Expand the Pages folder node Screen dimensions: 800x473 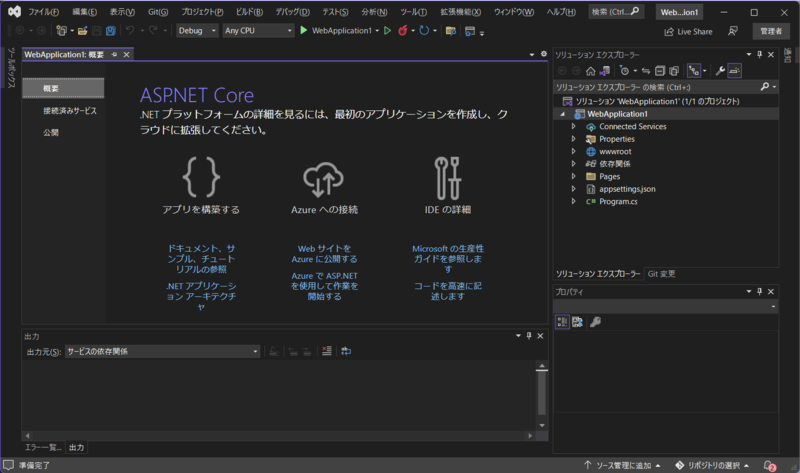coord(573,177)
